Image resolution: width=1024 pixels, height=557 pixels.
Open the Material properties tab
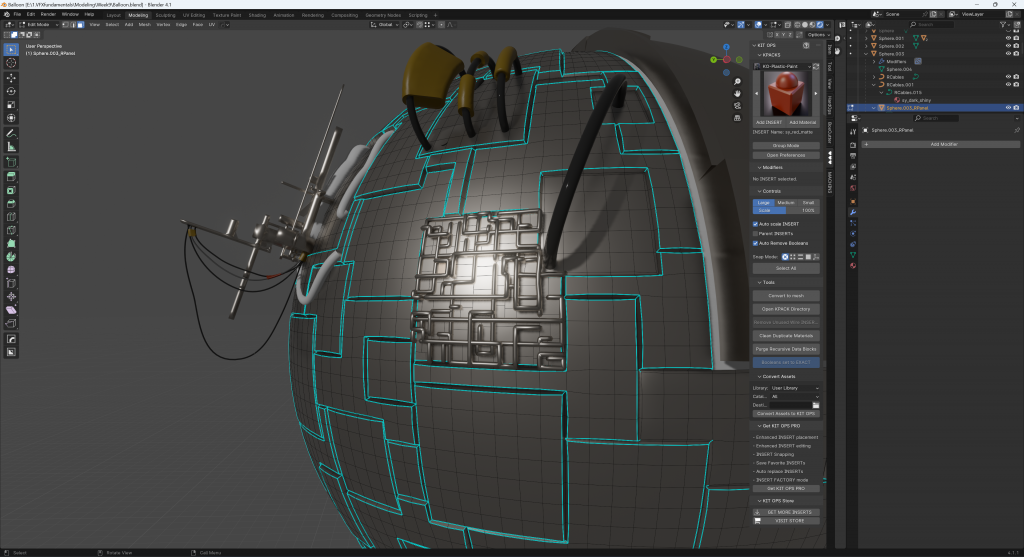tap(853, 266)
